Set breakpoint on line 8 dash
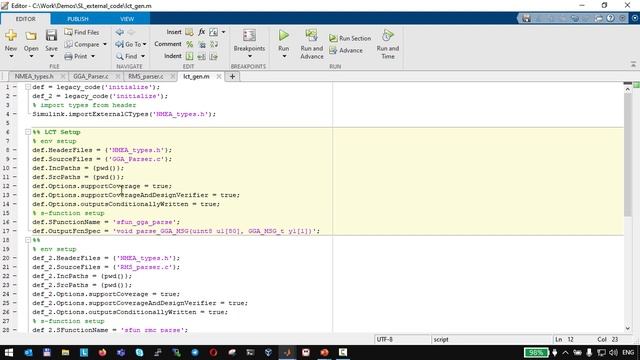Image resolution: width=640 pixels, height=360 pixels. click(x=15, y=150)
